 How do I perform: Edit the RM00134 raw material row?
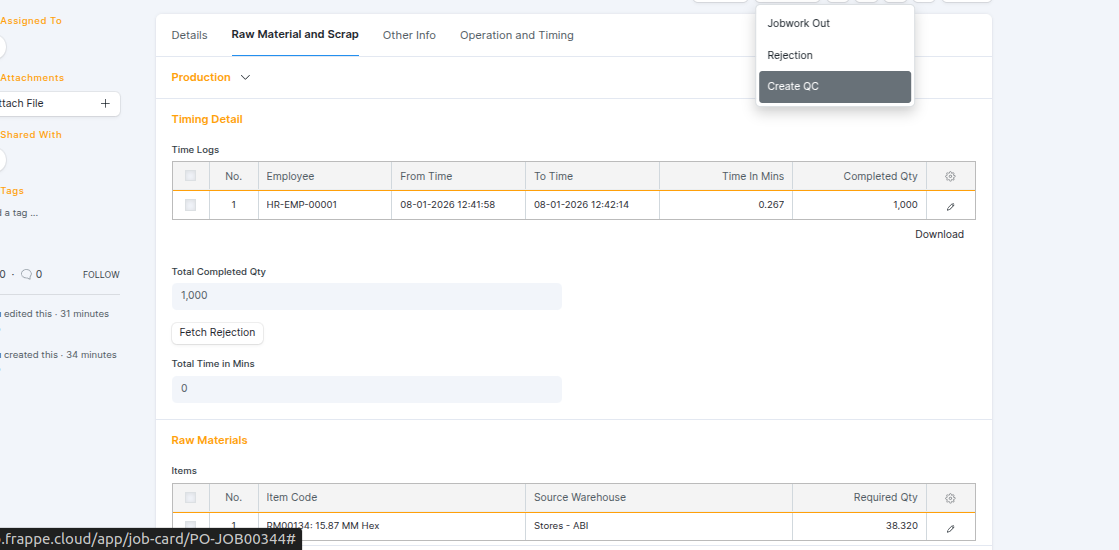coord(950,527)
